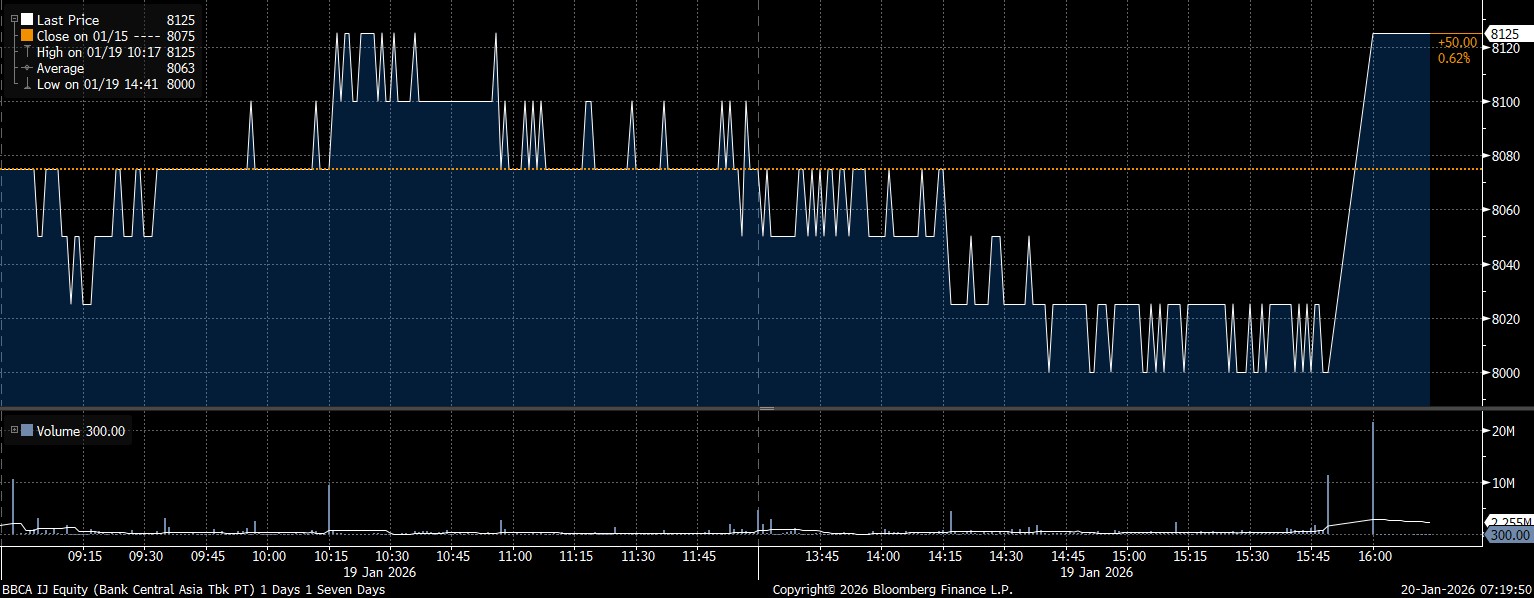Select the Low marker icon in legend

click(x=27, y=85)
